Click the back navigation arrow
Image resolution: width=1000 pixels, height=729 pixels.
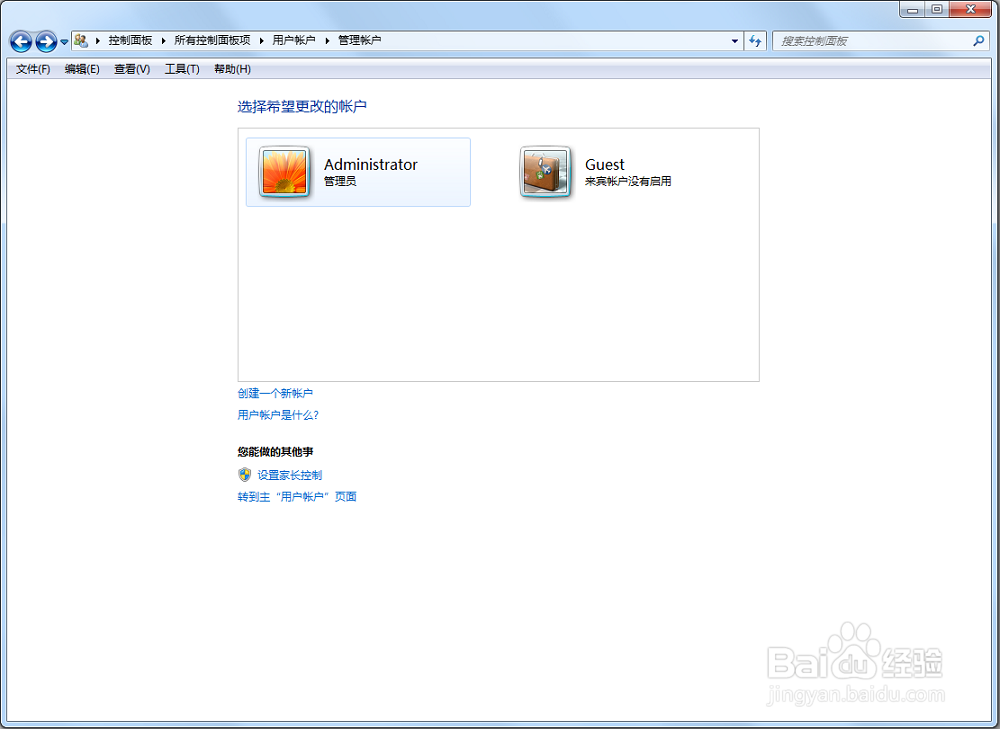point(20,41)
